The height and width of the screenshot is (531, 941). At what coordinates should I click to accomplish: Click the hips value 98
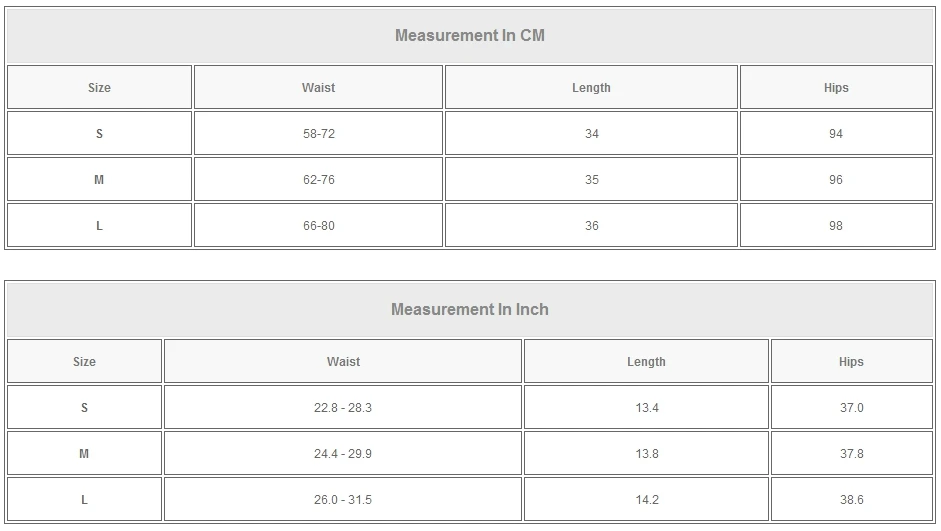tap(836, 226)
